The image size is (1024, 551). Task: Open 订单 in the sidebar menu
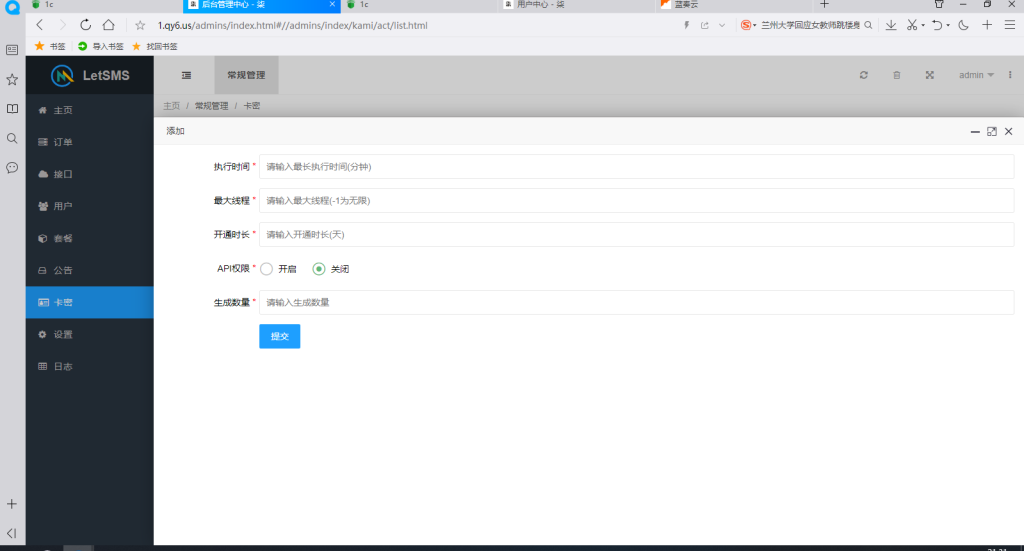(63, 142)
